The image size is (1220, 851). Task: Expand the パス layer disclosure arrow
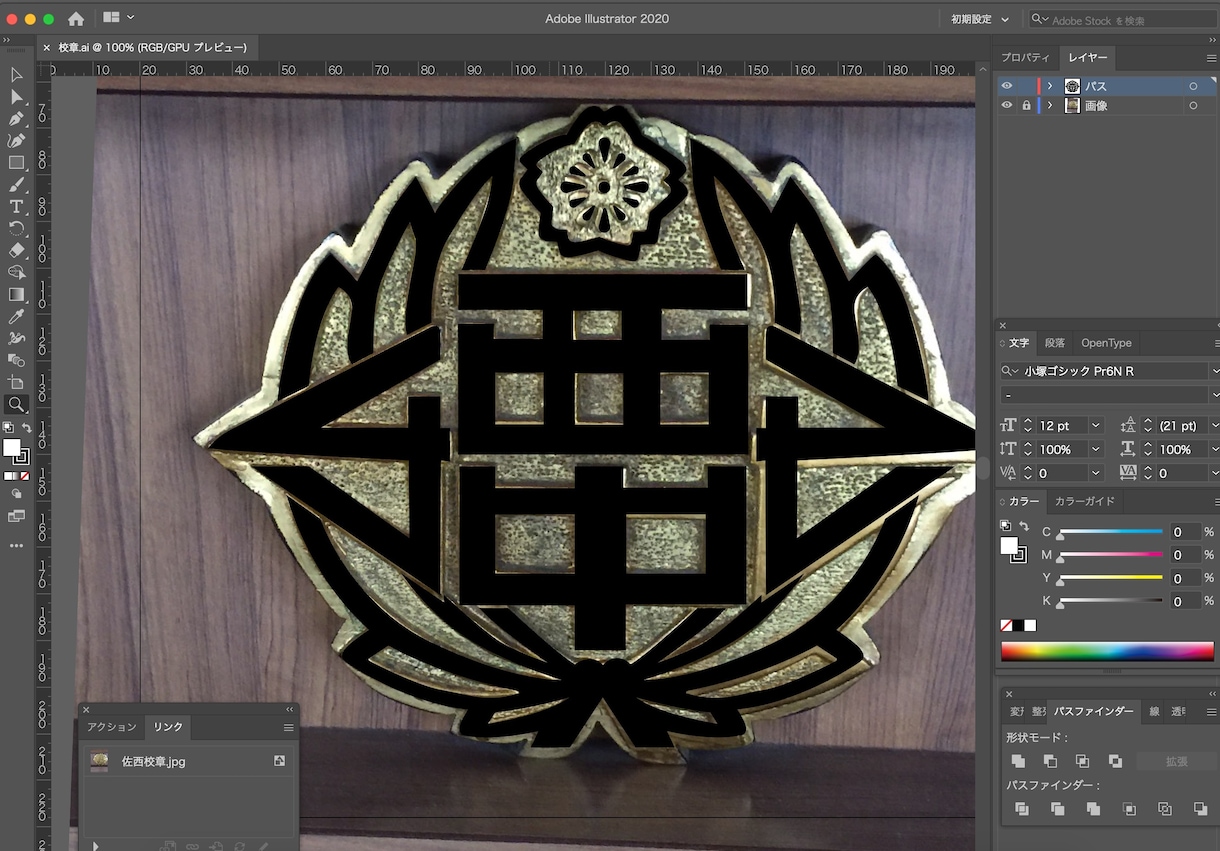[x=1050, y=86]
